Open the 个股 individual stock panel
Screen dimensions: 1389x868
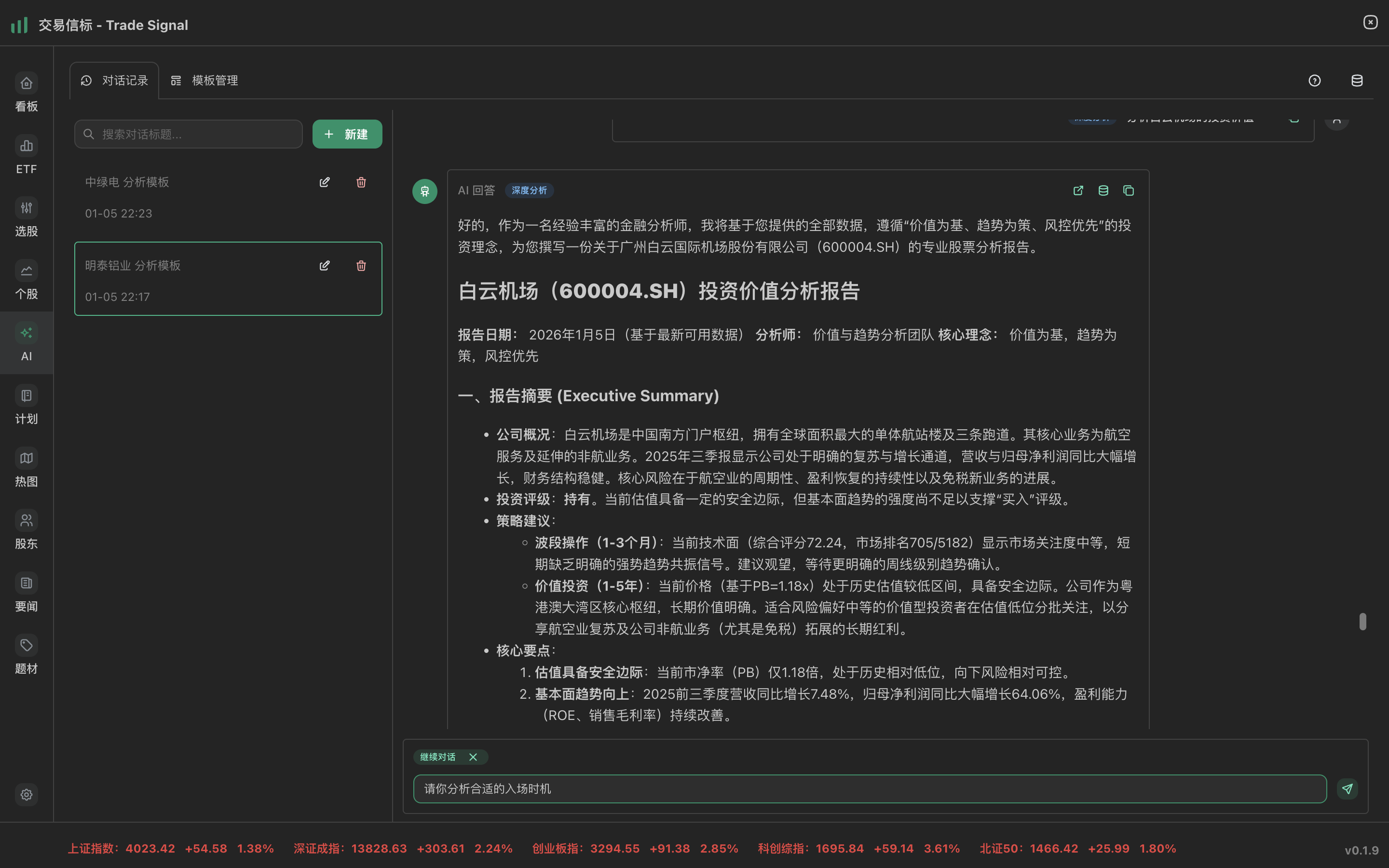point(26,280)
